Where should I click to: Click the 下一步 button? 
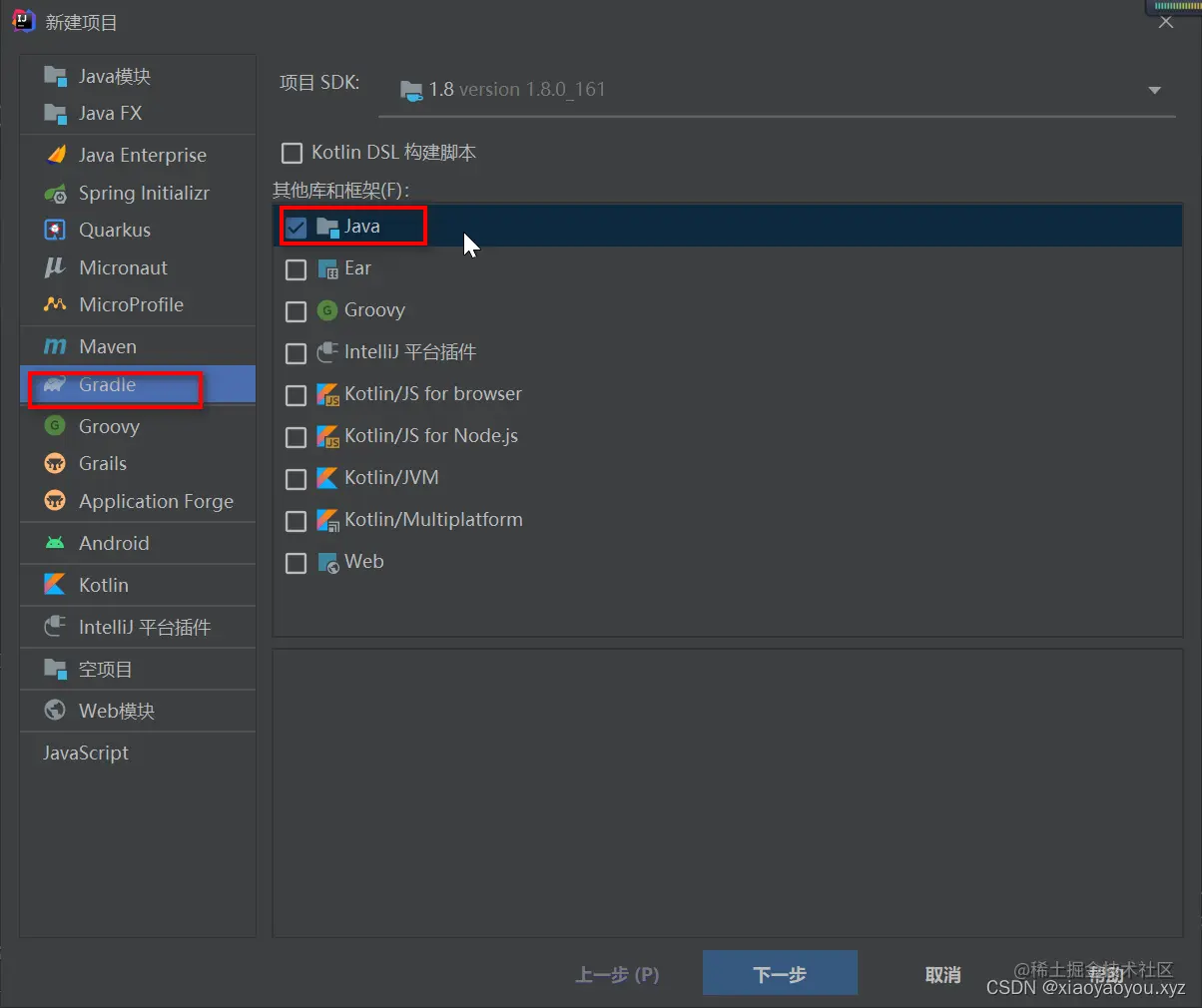point(780,973)
